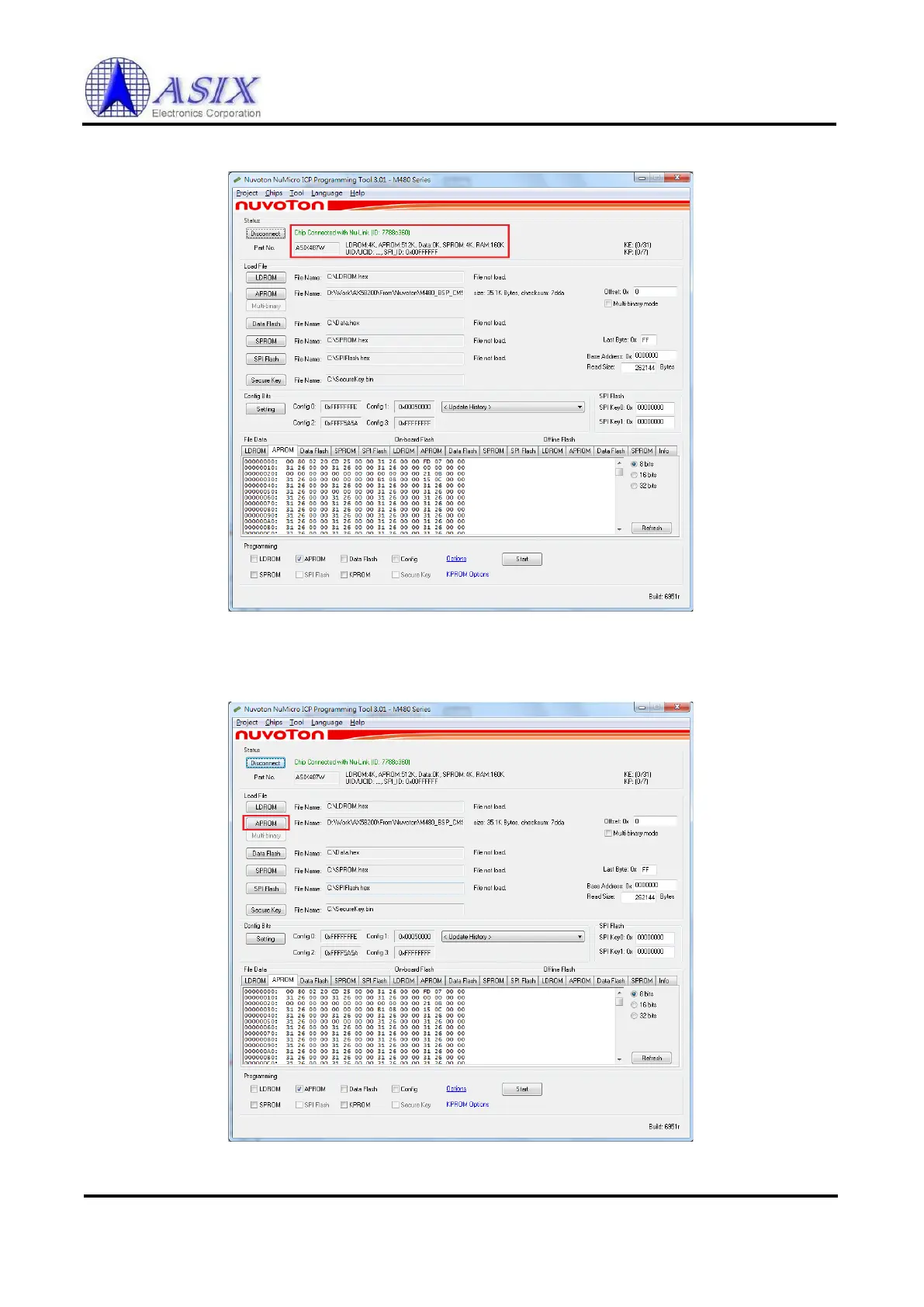Click the Data Flash load file button in the upper window
The height and width of the screenshot is (1307, 924).
266,324
